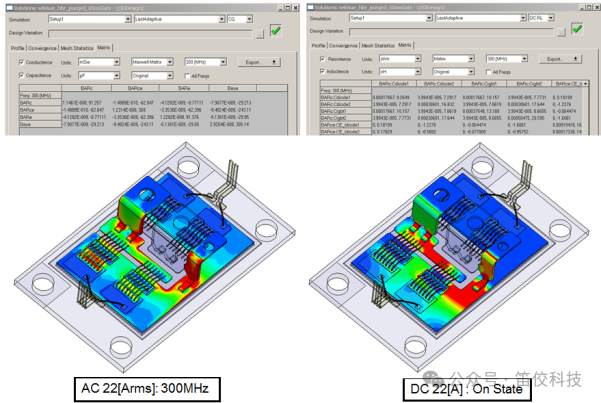The height and width of the screenshot is (403, 601).
Task: Switch to Mesh Statistics tab in CG window
Action: (x=77, y=48)
